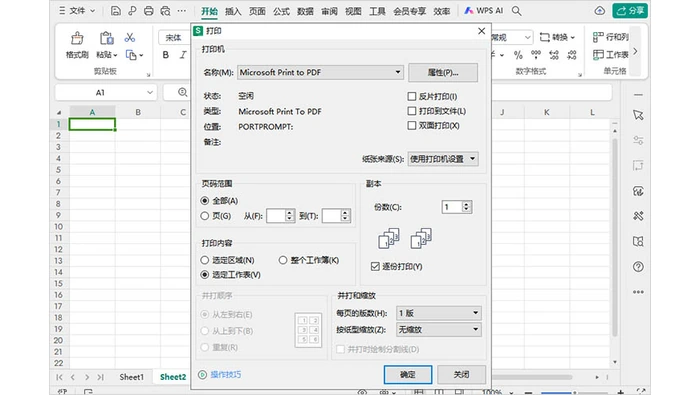Click the decrease decimal places icon
Image resolution: width=700 pixels, height=395 pixels.
[571, 55]
